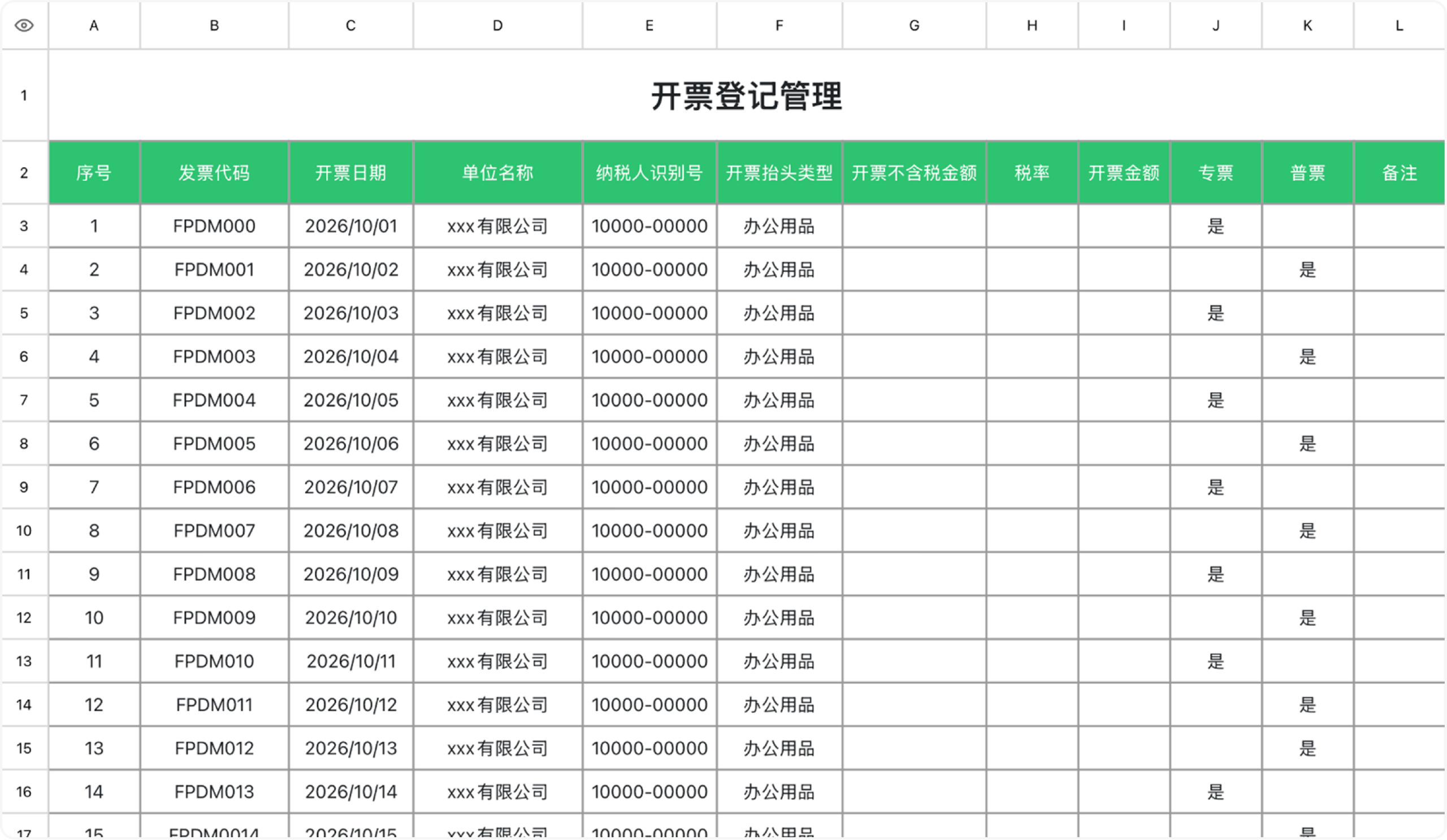The image size is (1447, 840).
Task: Click sequence number 10 cell
Action: coord(94,618)
